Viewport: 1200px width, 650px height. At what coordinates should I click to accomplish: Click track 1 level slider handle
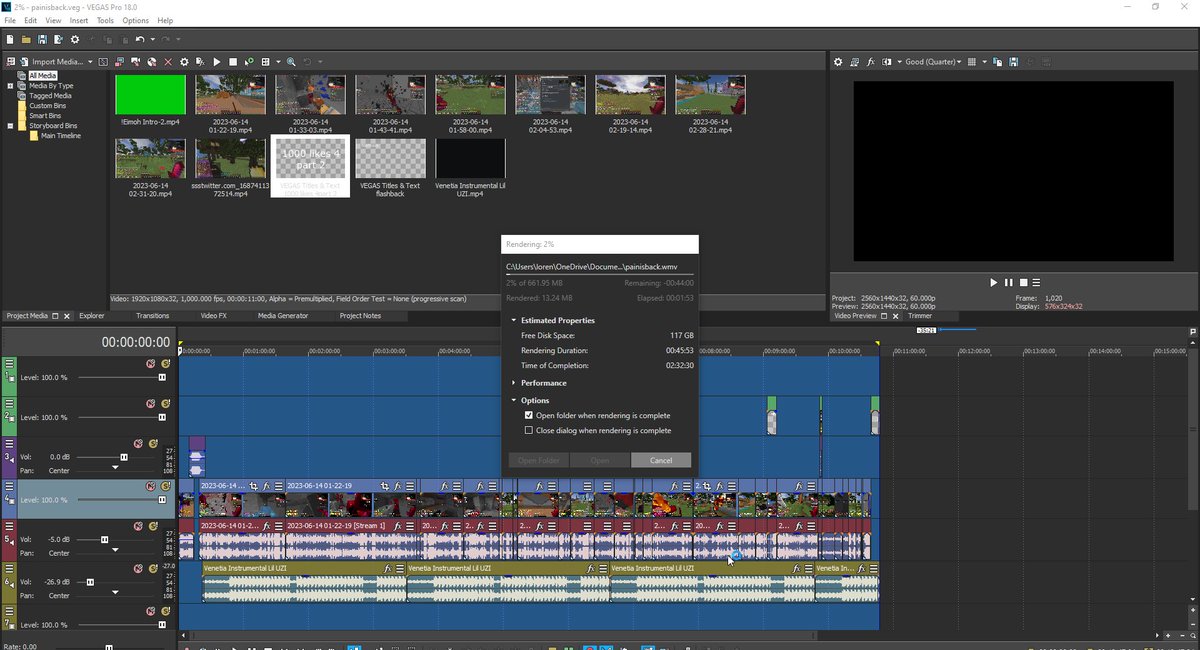point(162,377)
